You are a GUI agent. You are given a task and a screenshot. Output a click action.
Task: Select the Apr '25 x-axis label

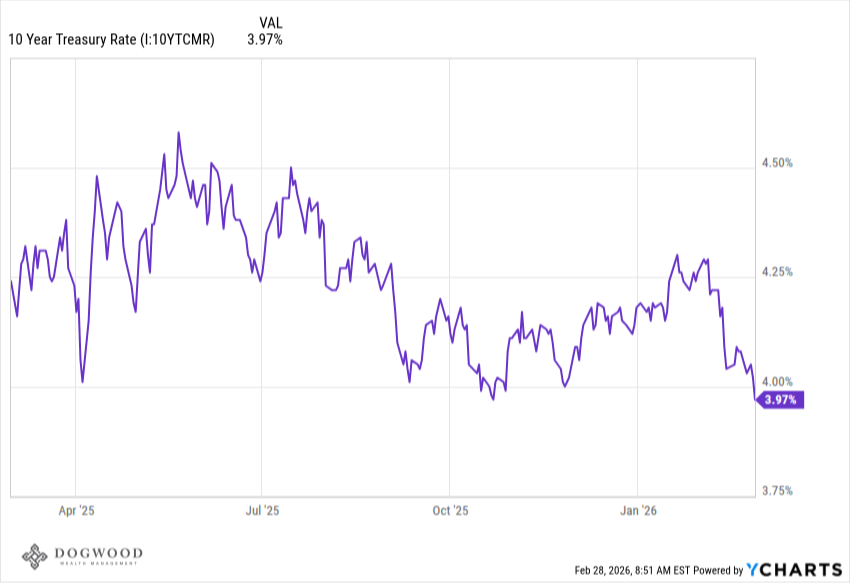click(75, 510)
